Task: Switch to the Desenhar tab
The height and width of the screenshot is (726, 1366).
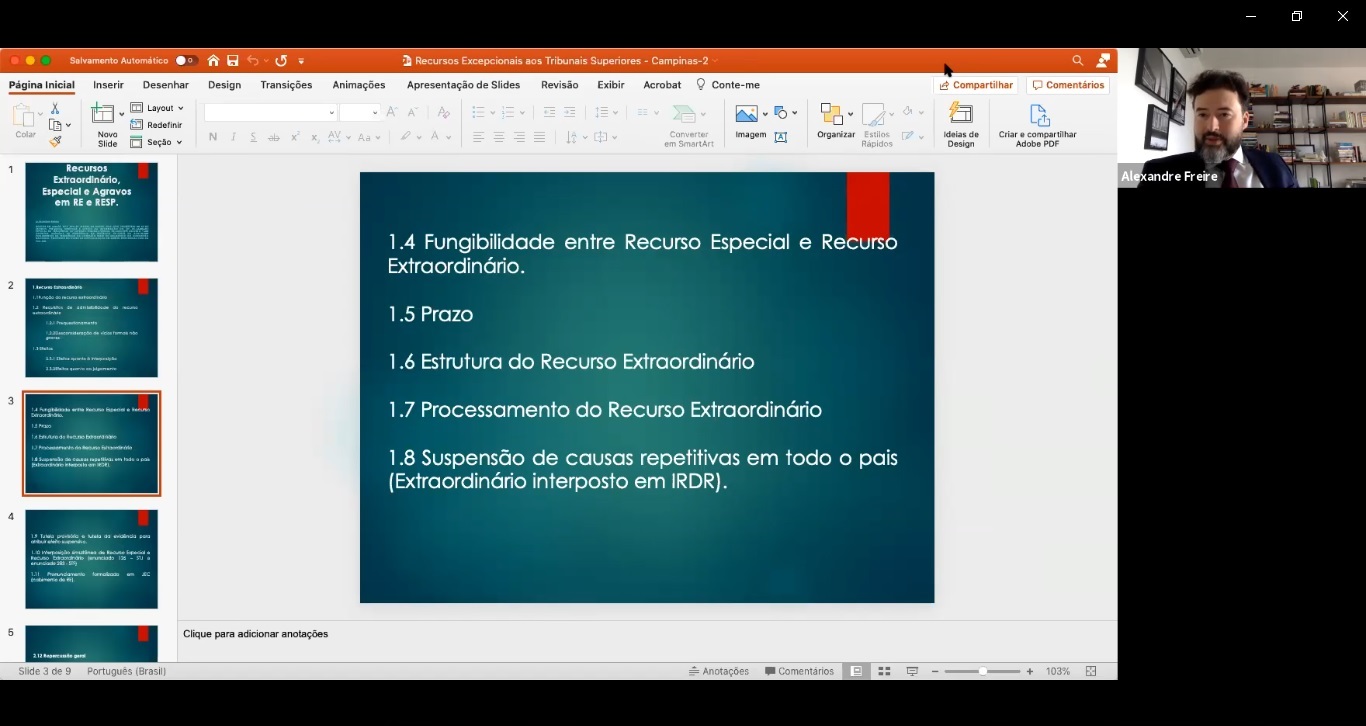Action: click(166, 85)
